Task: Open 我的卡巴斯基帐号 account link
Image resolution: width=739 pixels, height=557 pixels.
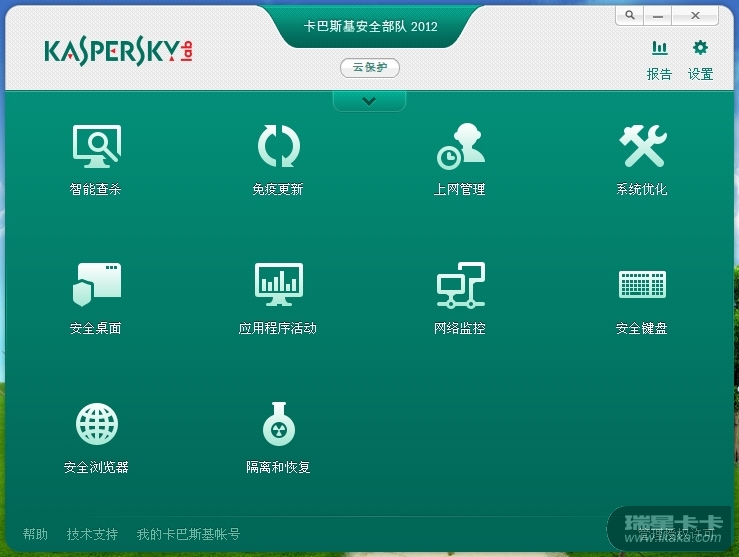Action: pyautogui.click(x=189, y=534)
